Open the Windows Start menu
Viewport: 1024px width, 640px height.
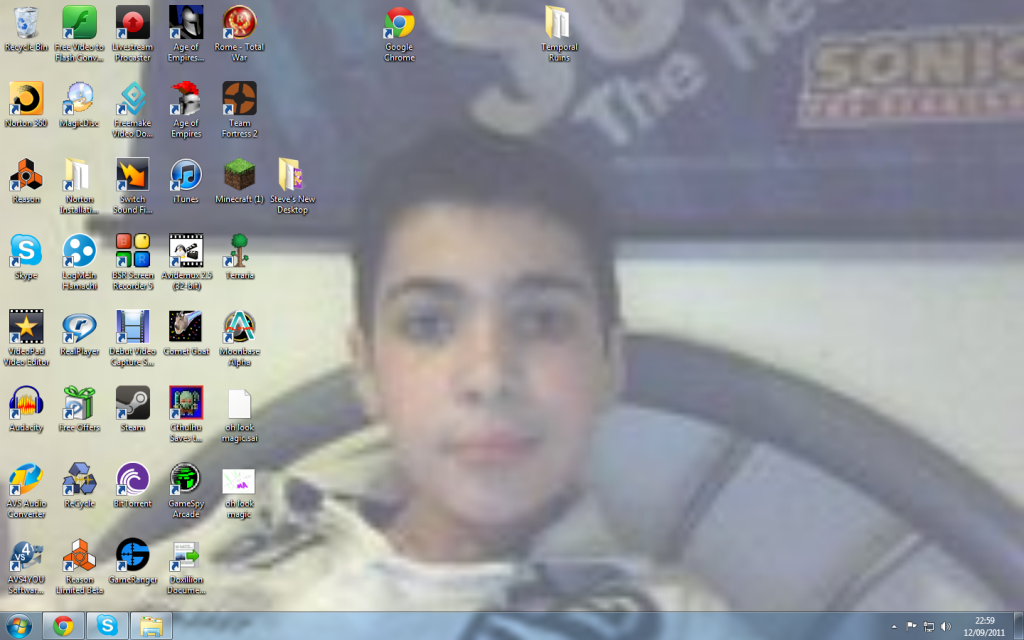coord(18,626)
